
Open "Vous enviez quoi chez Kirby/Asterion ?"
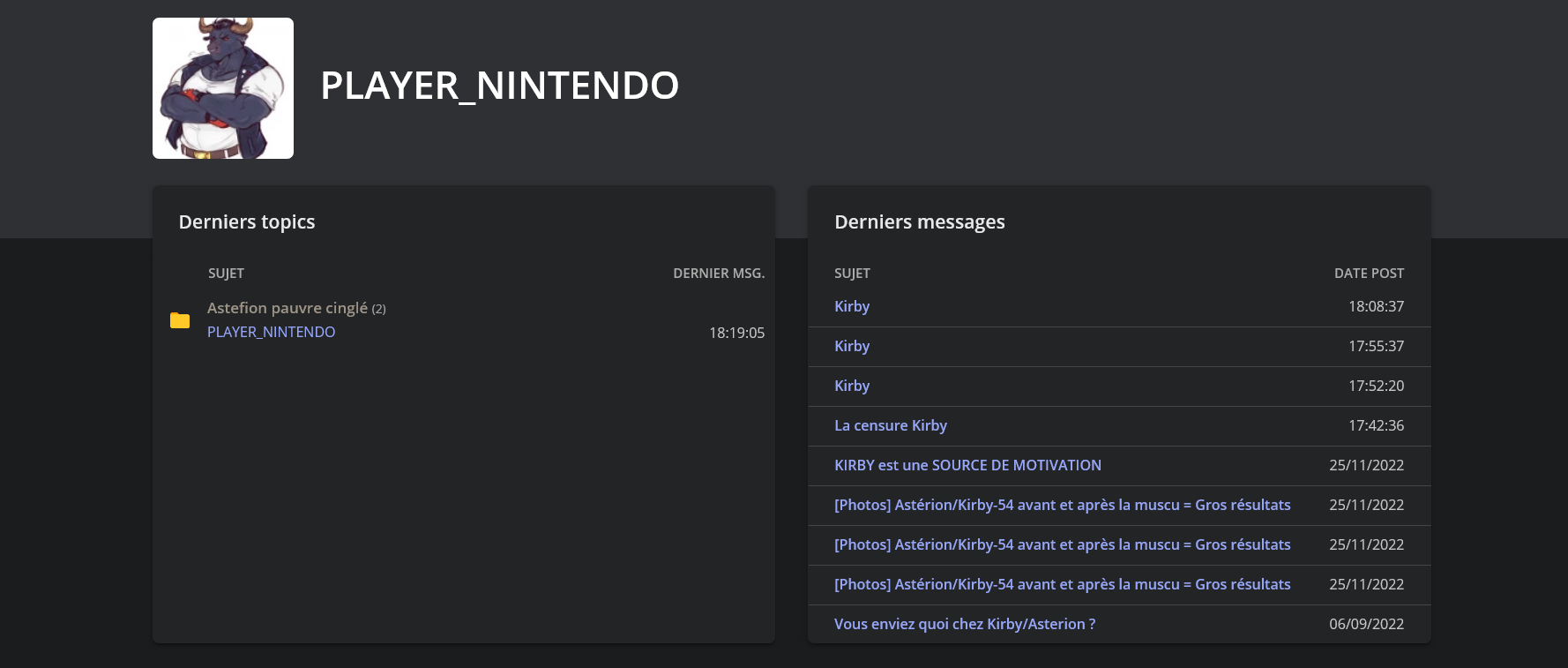[x=965, y=624]
